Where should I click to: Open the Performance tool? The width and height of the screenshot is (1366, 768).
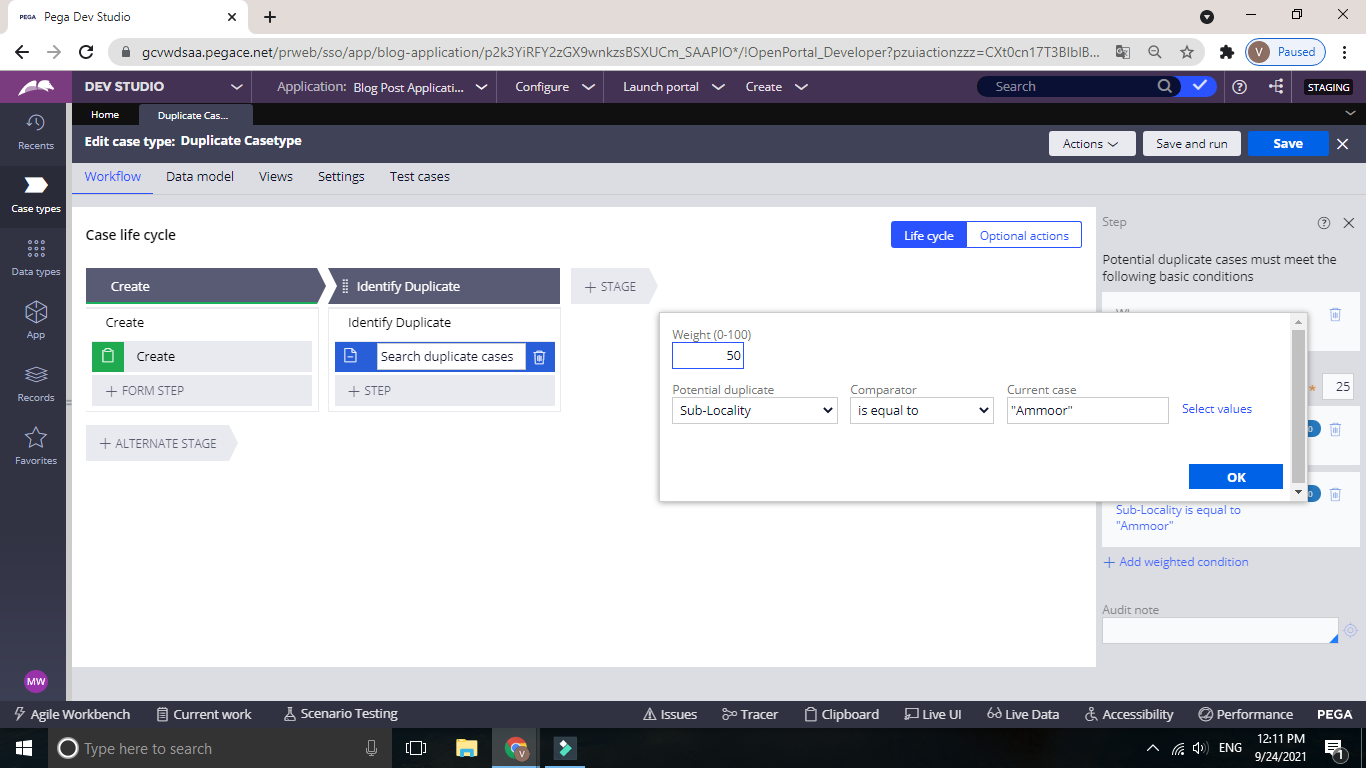tap(1245, 714)
